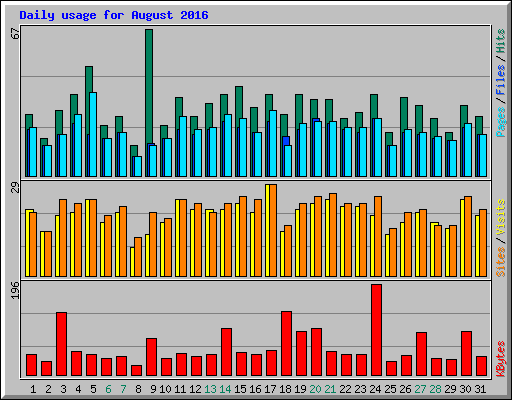Click day label '31' on x-axis
Screen dimensions: 512x400
(480, 389)
